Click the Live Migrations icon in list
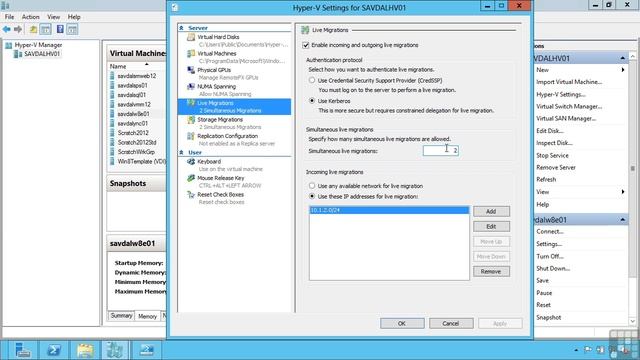 [191, 103]
